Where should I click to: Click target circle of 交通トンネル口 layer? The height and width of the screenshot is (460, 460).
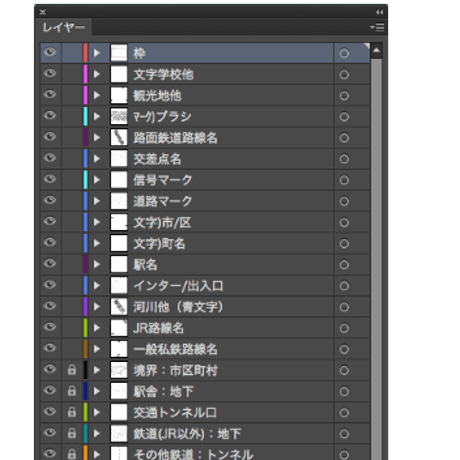point(344,413)
